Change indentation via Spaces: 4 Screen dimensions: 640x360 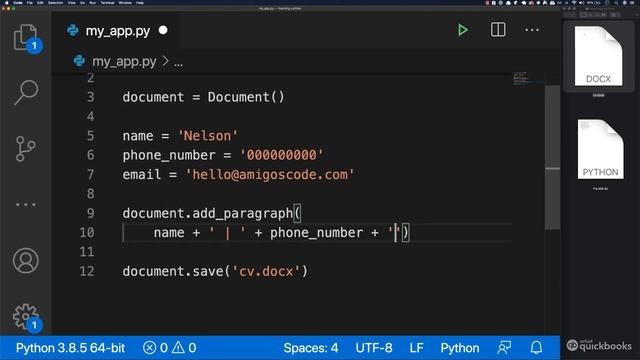click(x=311, y=348)
